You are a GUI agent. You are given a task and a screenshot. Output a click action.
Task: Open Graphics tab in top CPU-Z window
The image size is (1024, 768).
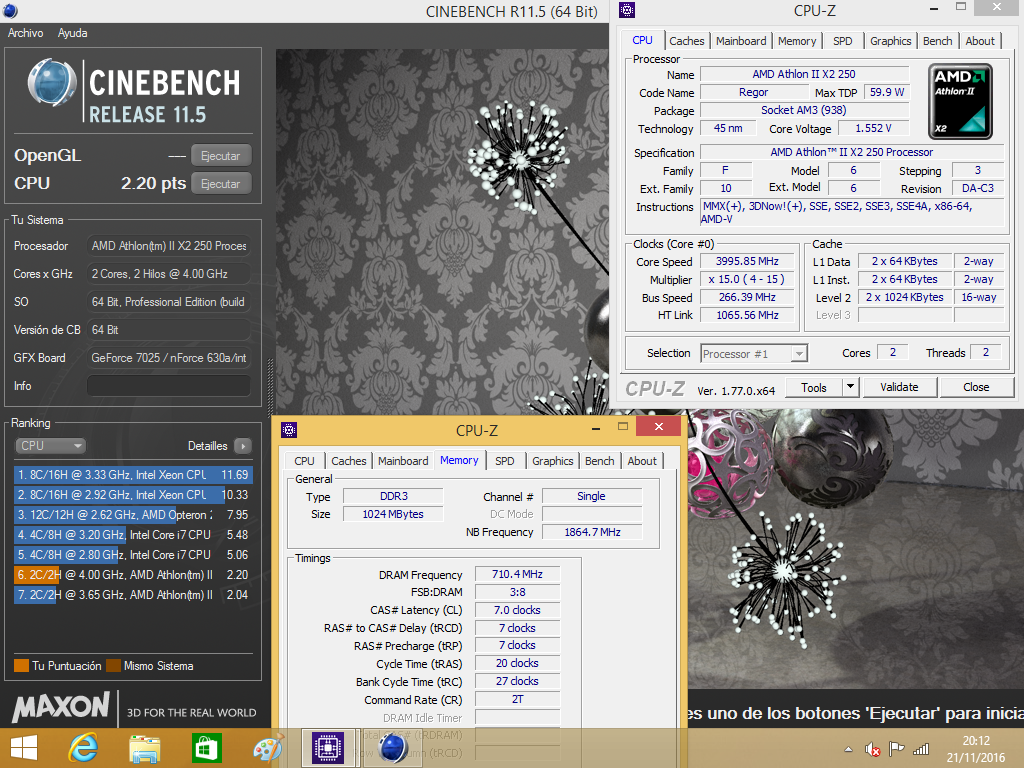point(890,40)
